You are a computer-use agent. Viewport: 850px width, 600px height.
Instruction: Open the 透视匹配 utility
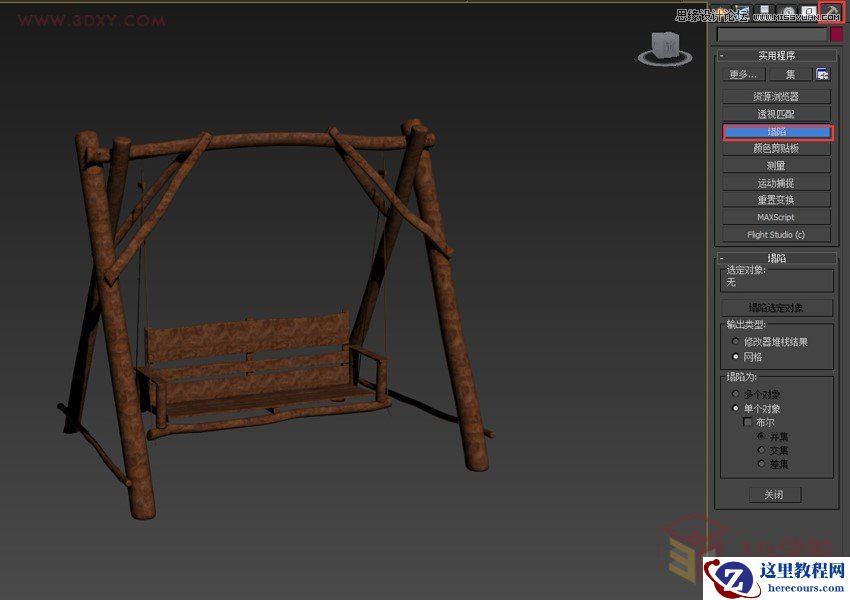point(776,114)
